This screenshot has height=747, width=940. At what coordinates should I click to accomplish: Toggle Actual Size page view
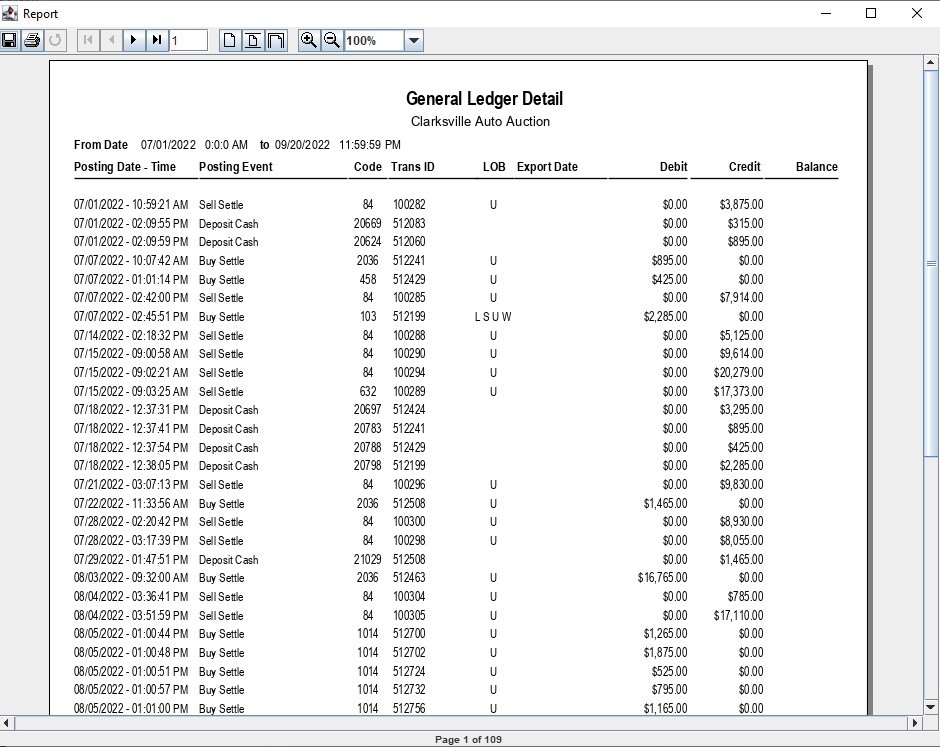tap(230, 41)
